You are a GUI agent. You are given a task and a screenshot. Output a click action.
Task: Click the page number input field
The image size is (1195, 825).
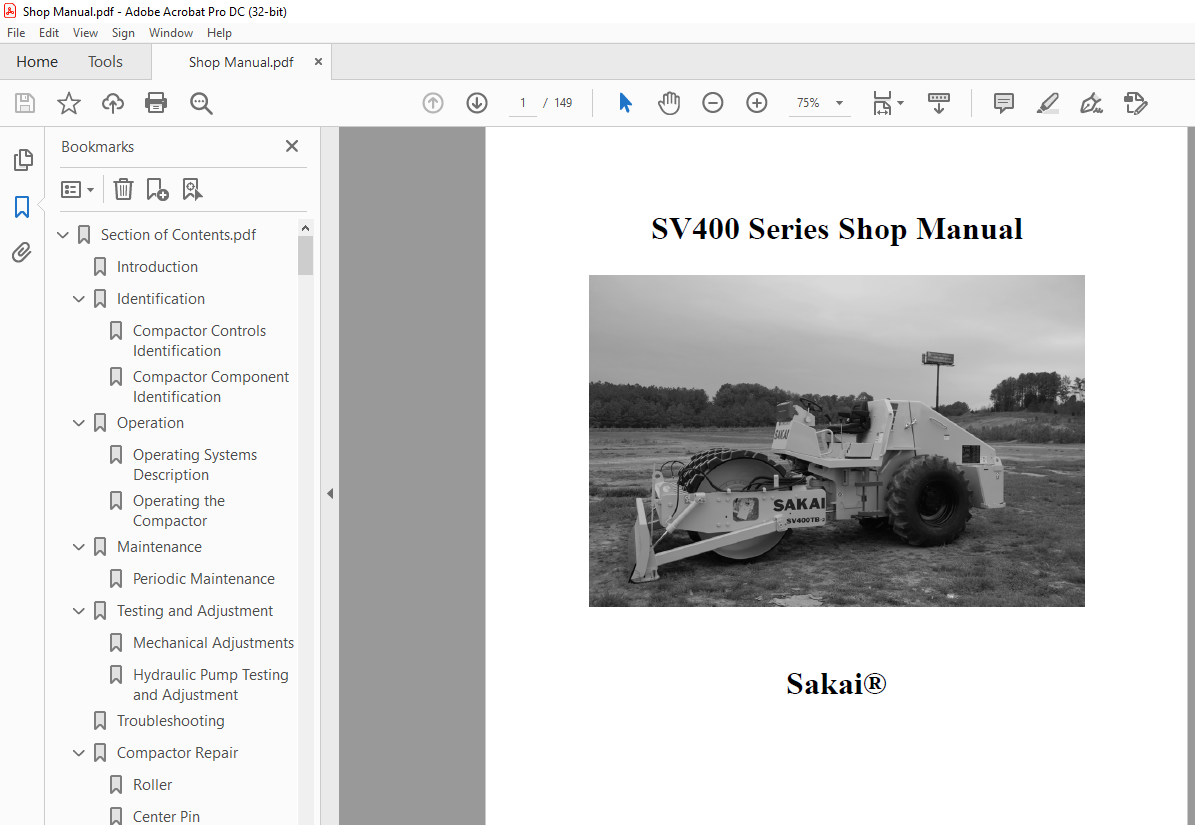(523, 103)
